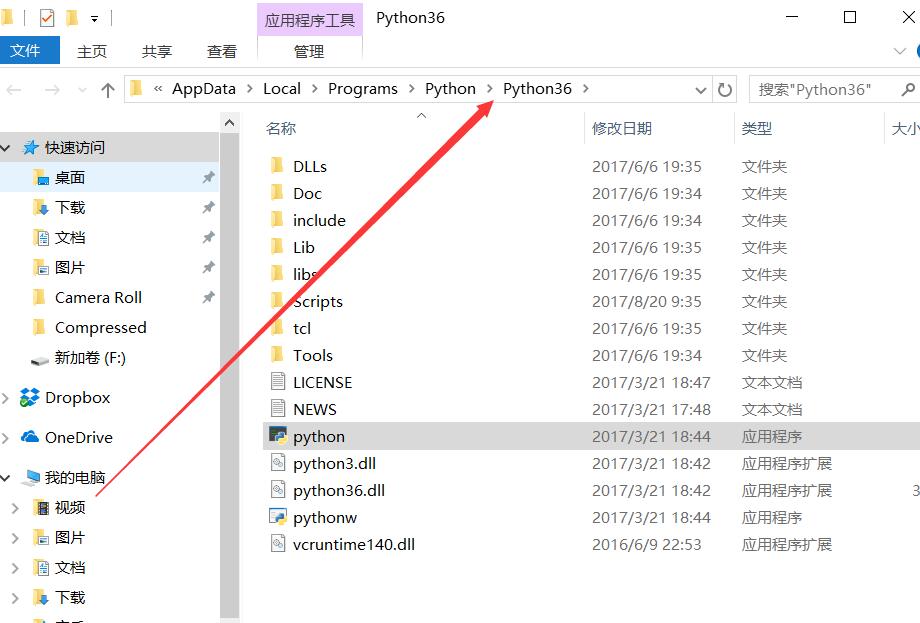The height and width of the screenshot is (623, 920).
Task: Switch to the 查看 ribbon tab
Action: (222, 51)
